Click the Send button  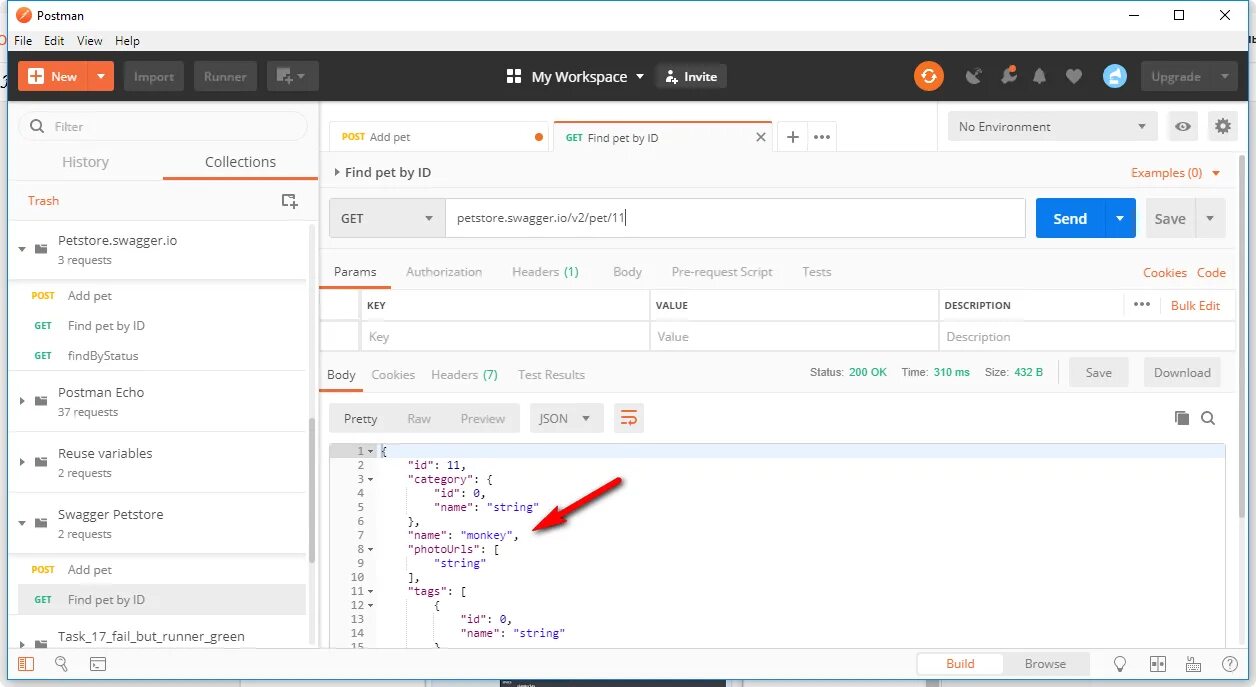point(1070,218)
